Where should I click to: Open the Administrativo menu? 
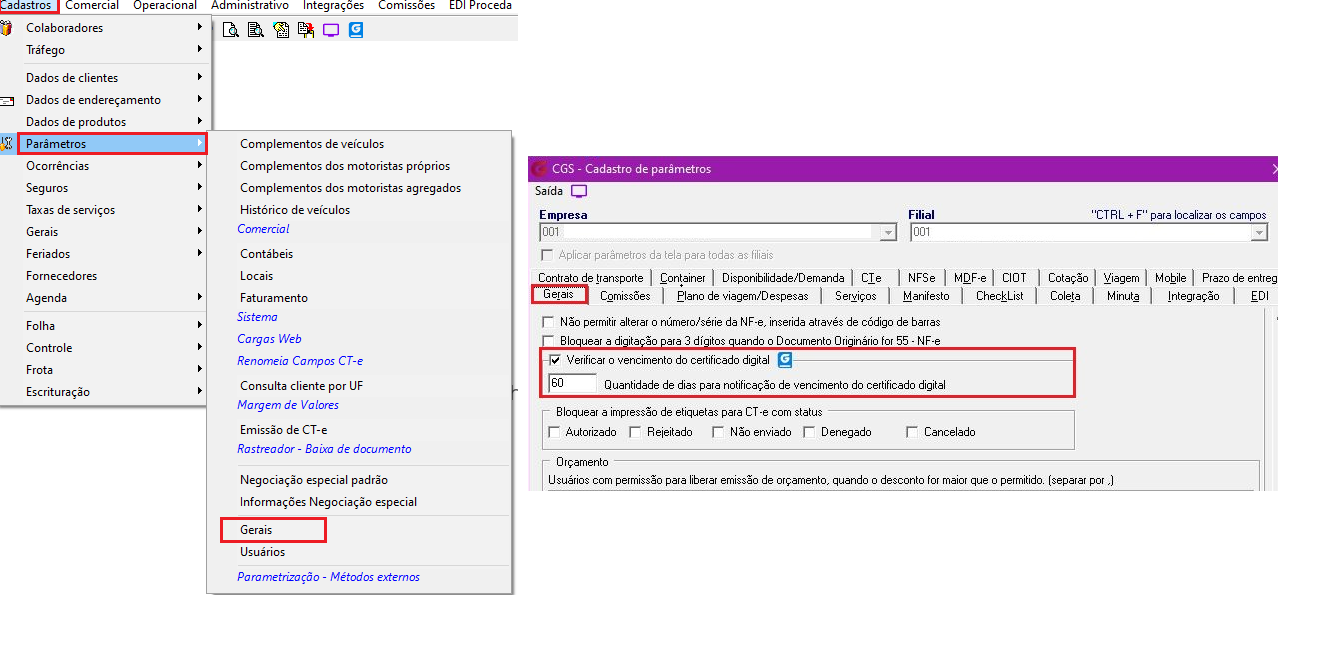pyautogui.click(x=250, y=5)
